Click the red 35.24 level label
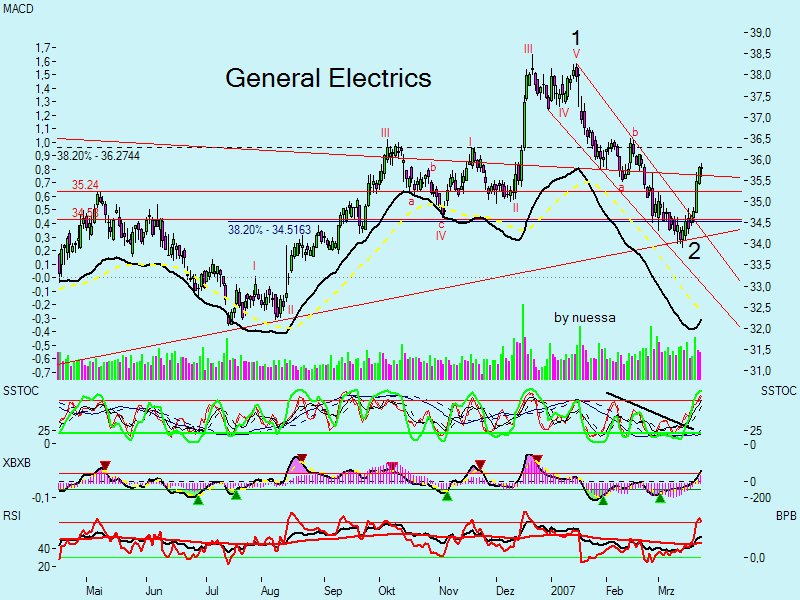The width and height of the screenshot is (800, 600). (85, 185)
